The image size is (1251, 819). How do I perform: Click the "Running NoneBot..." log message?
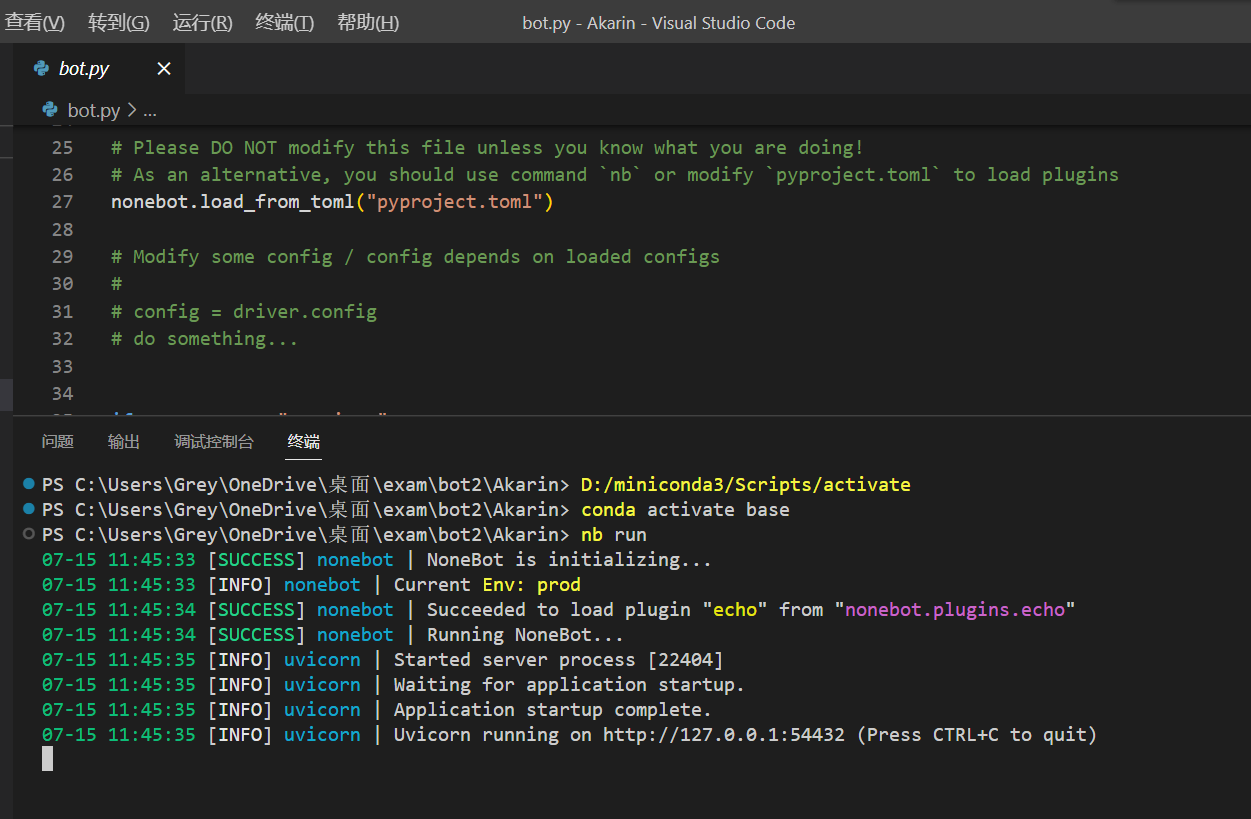(x=525, y=635)
